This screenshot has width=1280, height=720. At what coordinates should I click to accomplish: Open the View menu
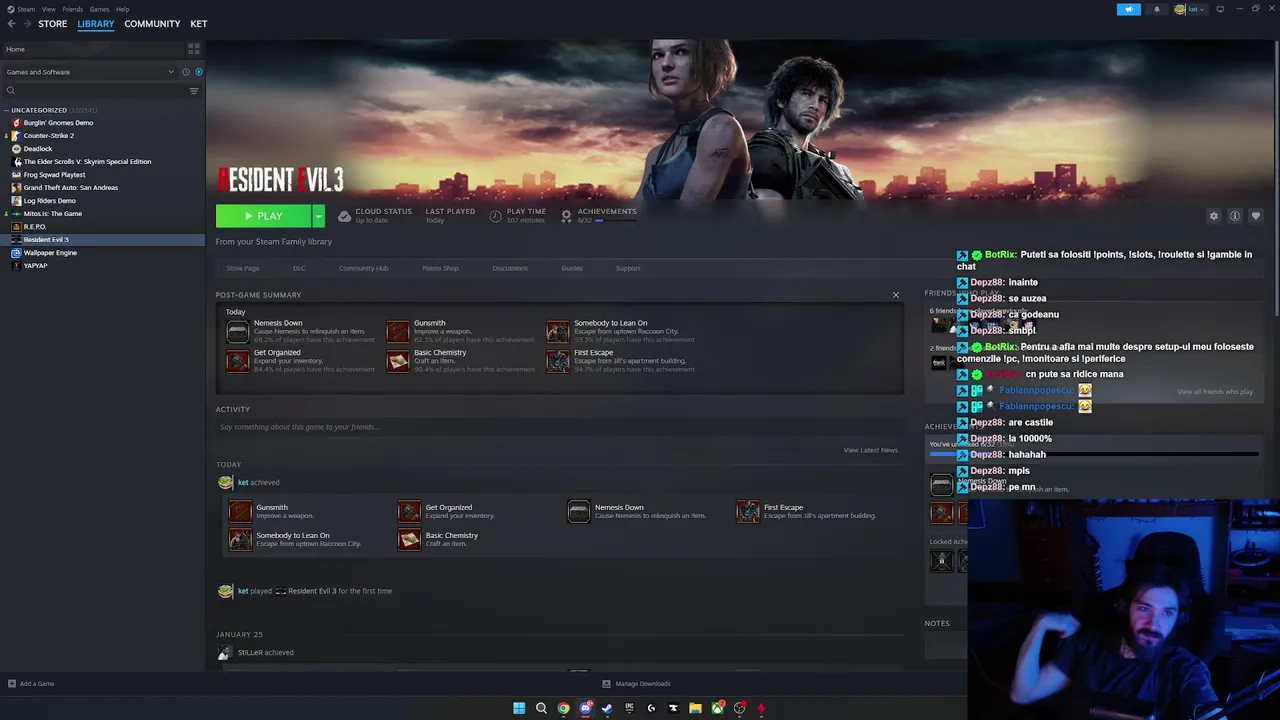48,9
